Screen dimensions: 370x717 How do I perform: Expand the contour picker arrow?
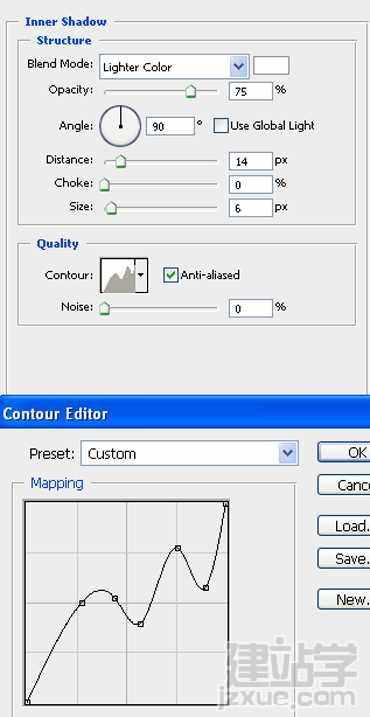click(x=141, y=275)
